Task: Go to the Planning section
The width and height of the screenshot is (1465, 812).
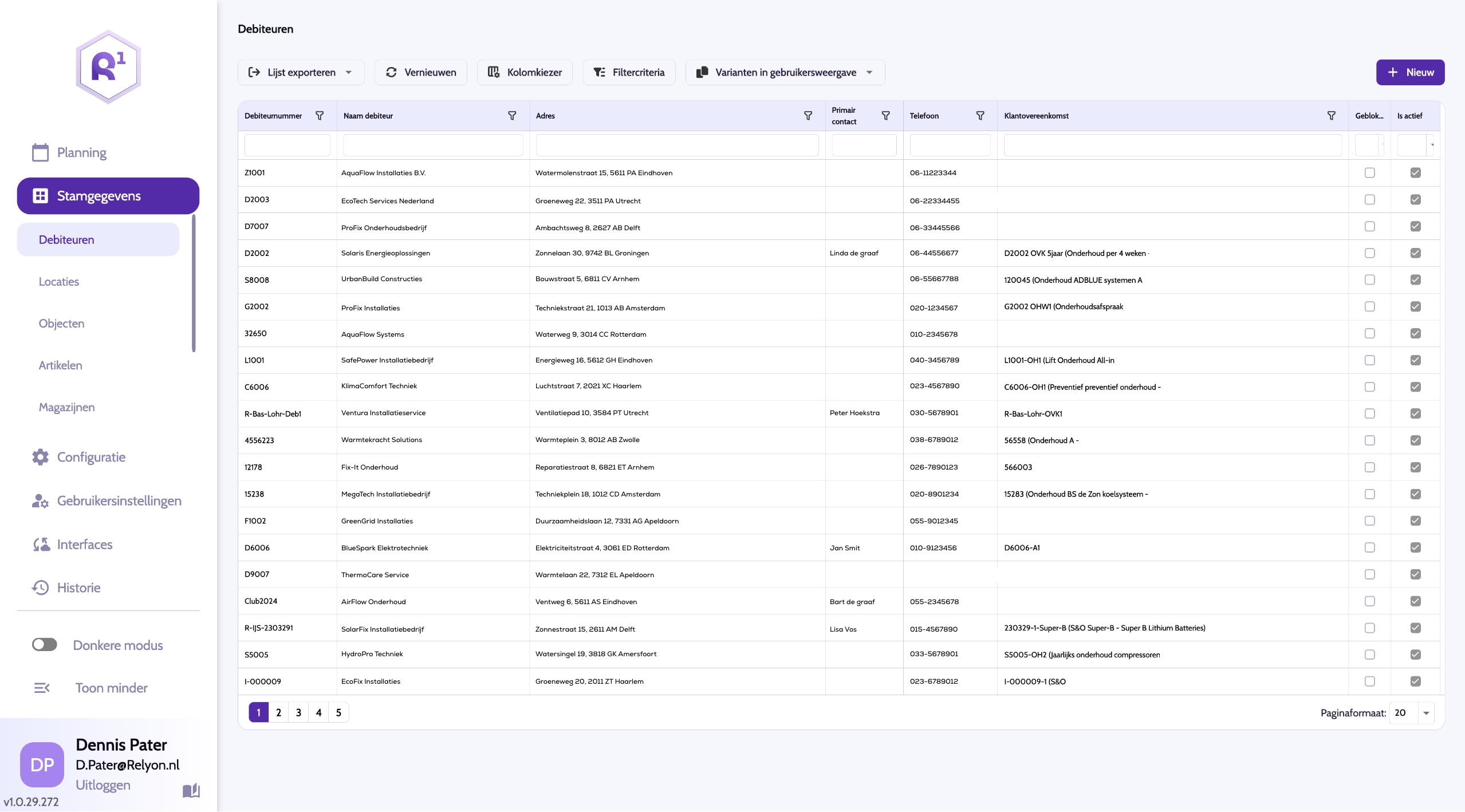Action: 81,152
